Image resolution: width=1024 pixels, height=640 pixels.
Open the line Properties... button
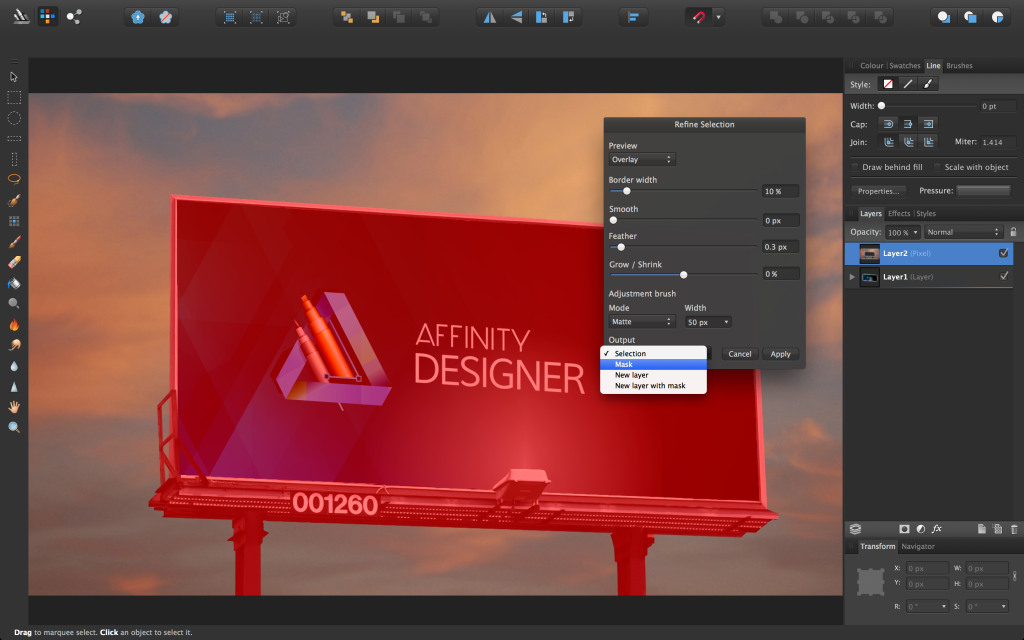point(878,191)
